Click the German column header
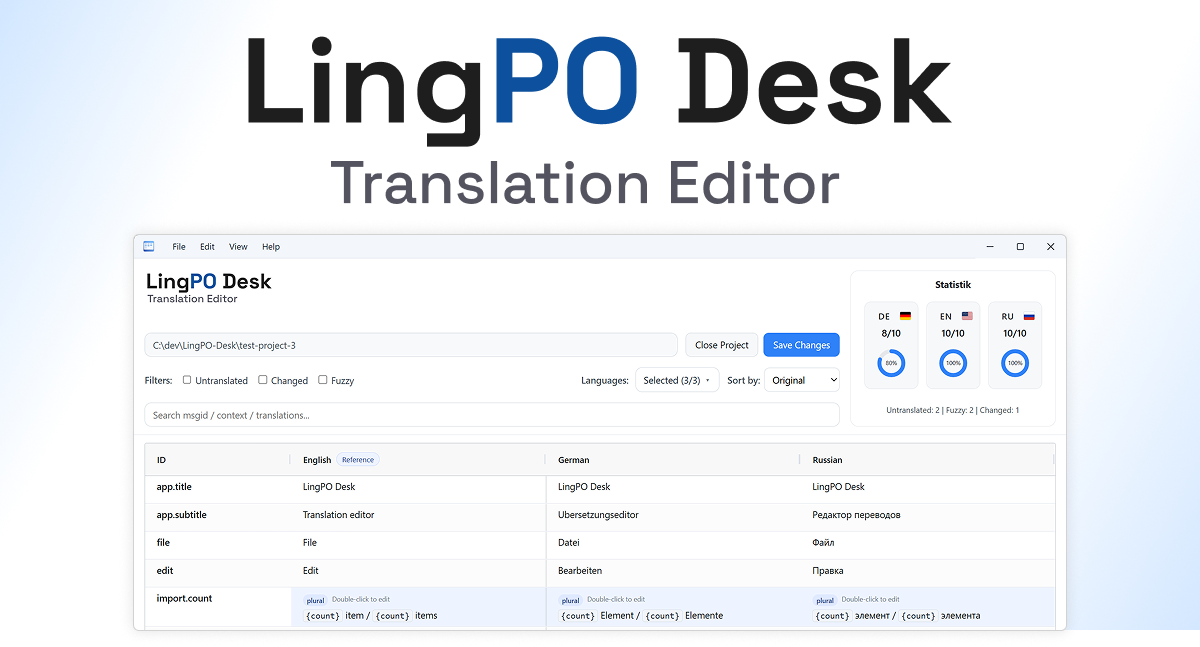This screenshot has width=1200, height=647. [574, 460]
